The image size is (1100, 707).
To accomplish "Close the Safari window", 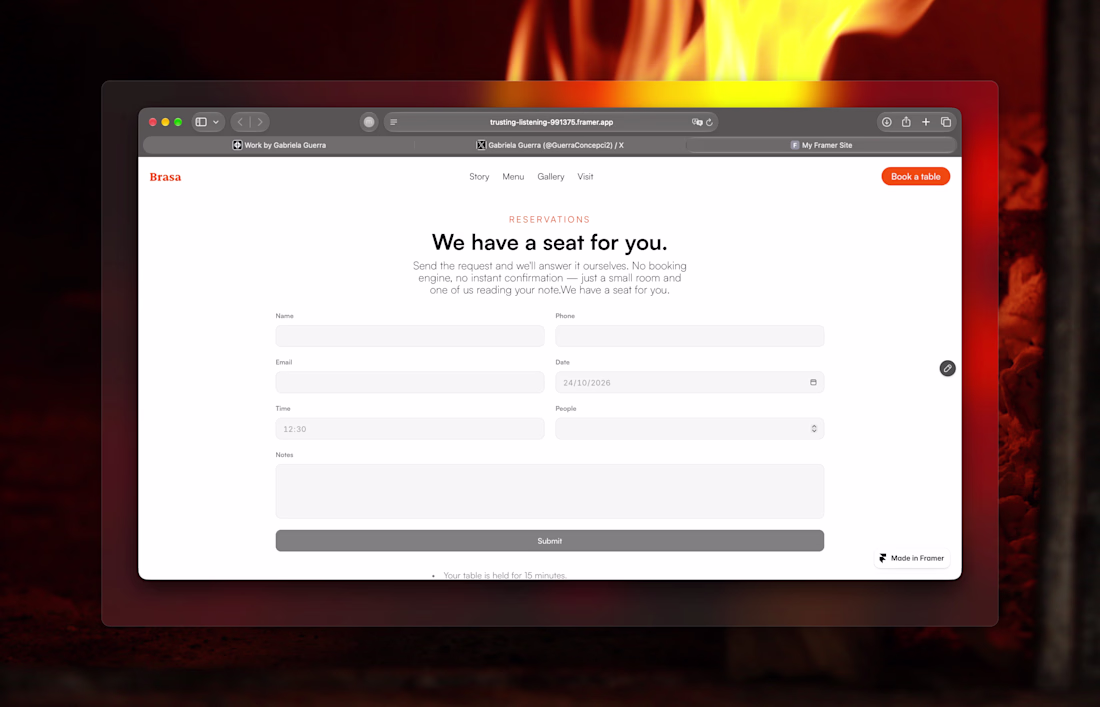I will (153, 122).
